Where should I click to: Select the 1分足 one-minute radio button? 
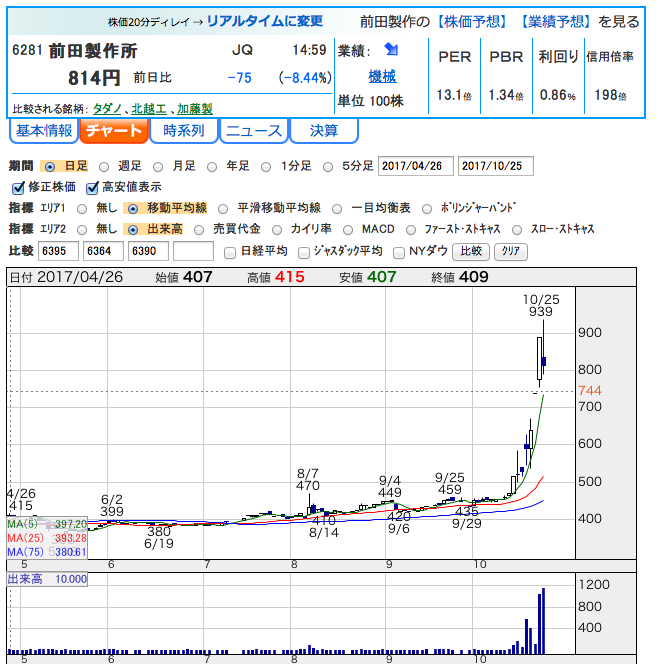(266, 167)
